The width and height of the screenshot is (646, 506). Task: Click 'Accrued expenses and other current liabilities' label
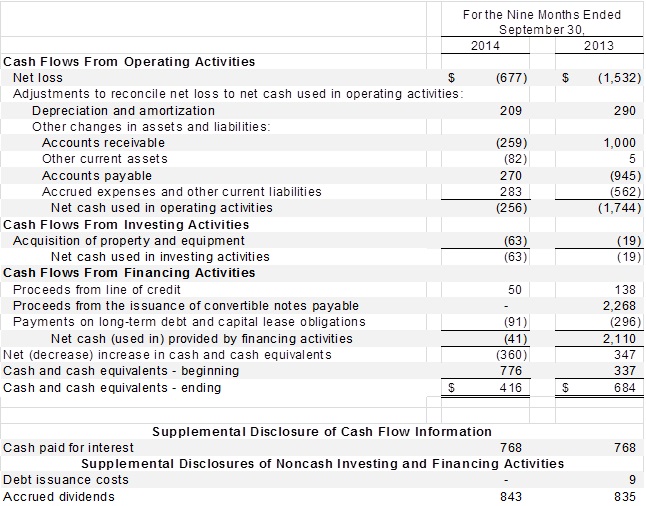pos(182,191)
